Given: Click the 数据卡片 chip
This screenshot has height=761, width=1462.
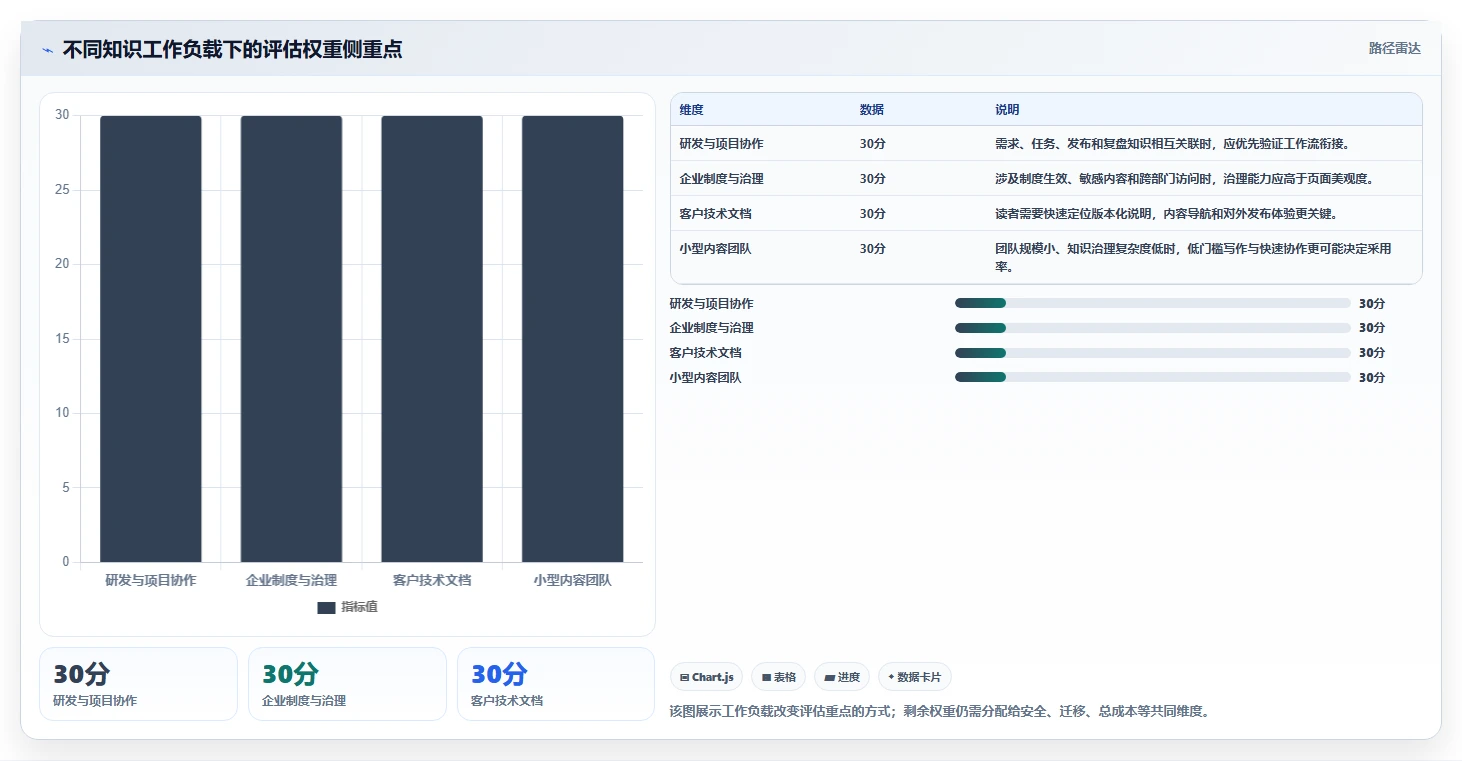Looking at the screenshot, I should tap(915, 677).
